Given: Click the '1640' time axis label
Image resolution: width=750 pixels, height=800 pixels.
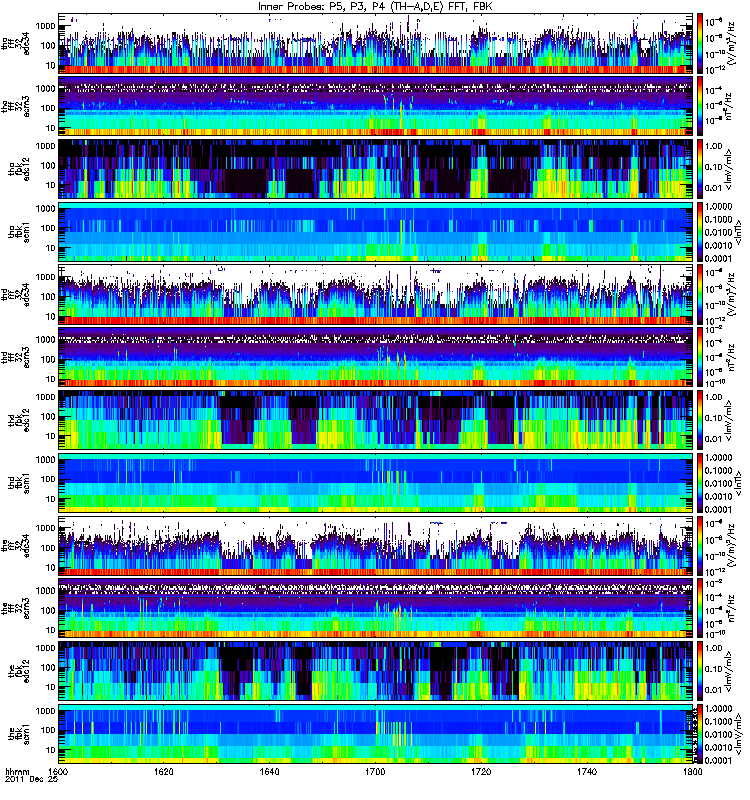Looking at the screenshot, I should point(269,771).
